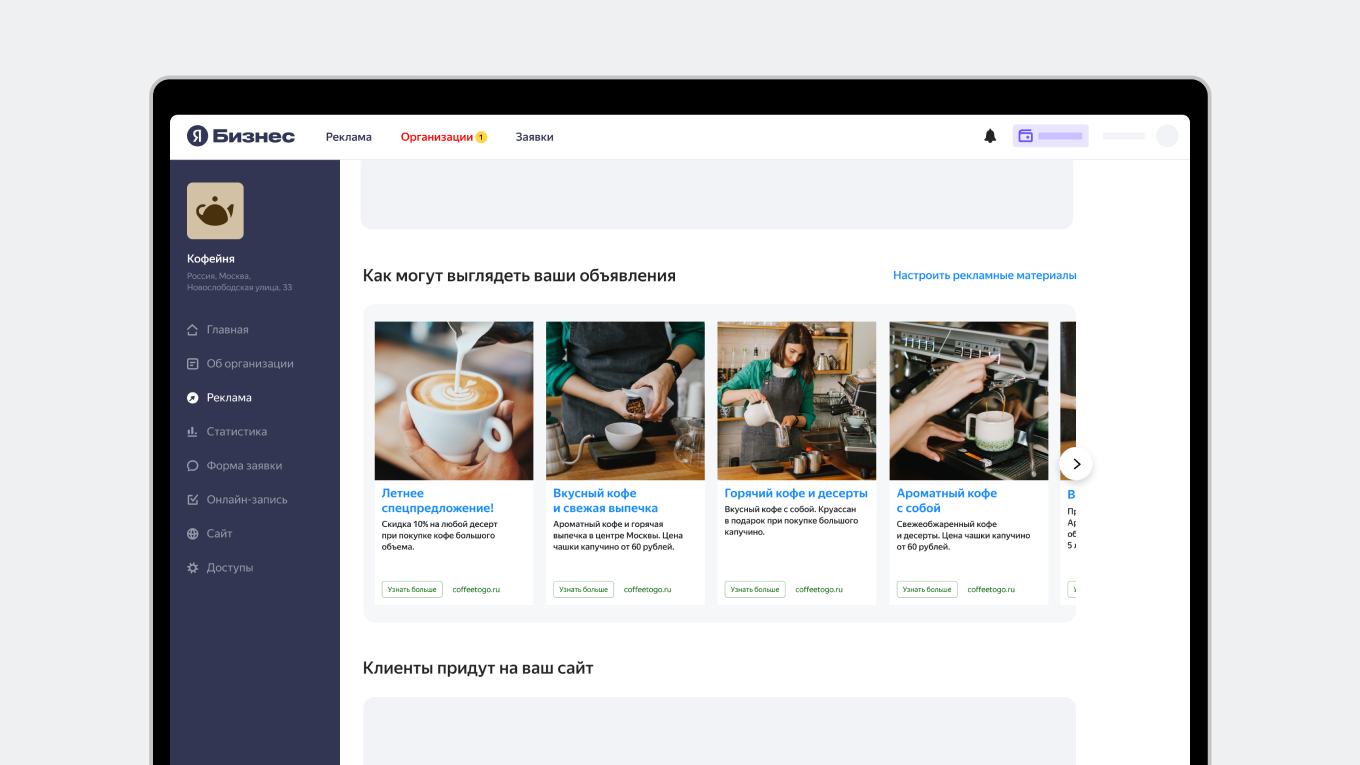Click Узнать больше under Ароматный кофе ad
This screenshot has height=765, width=1360.
(927, 590)
